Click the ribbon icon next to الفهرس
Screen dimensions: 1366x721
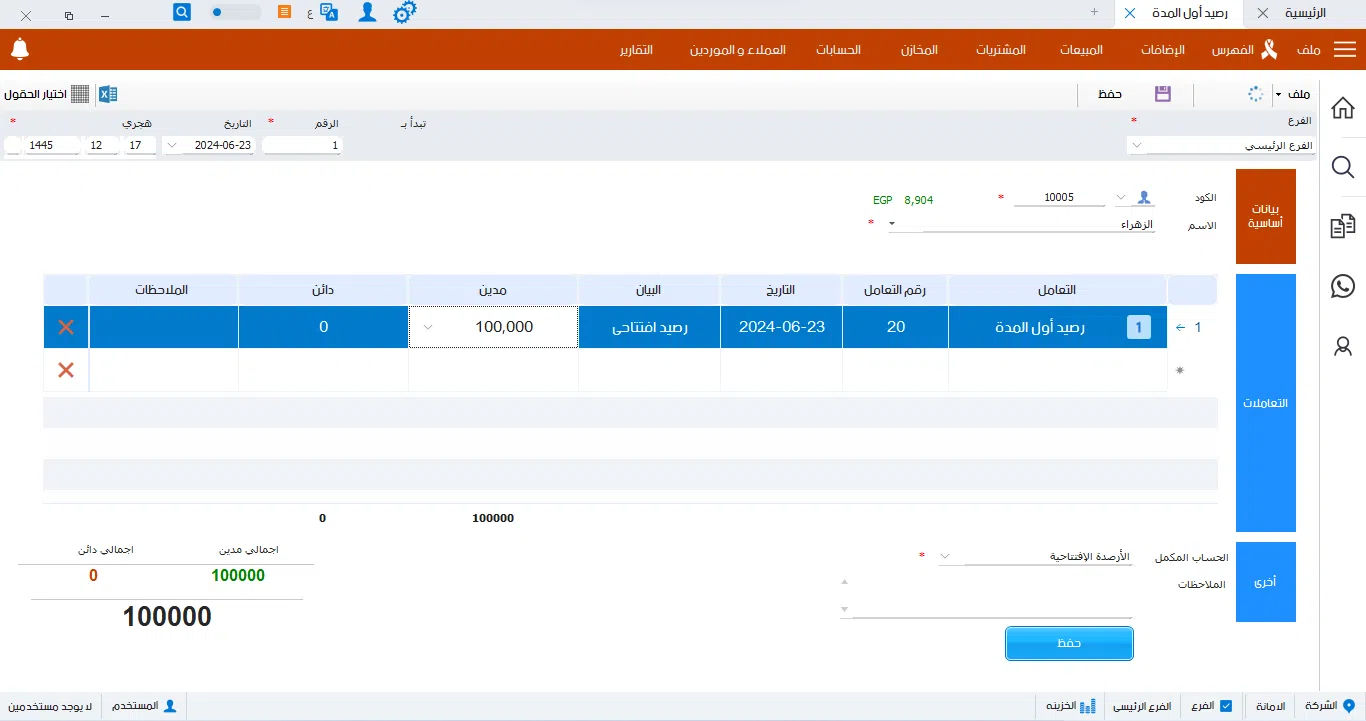1269,49
